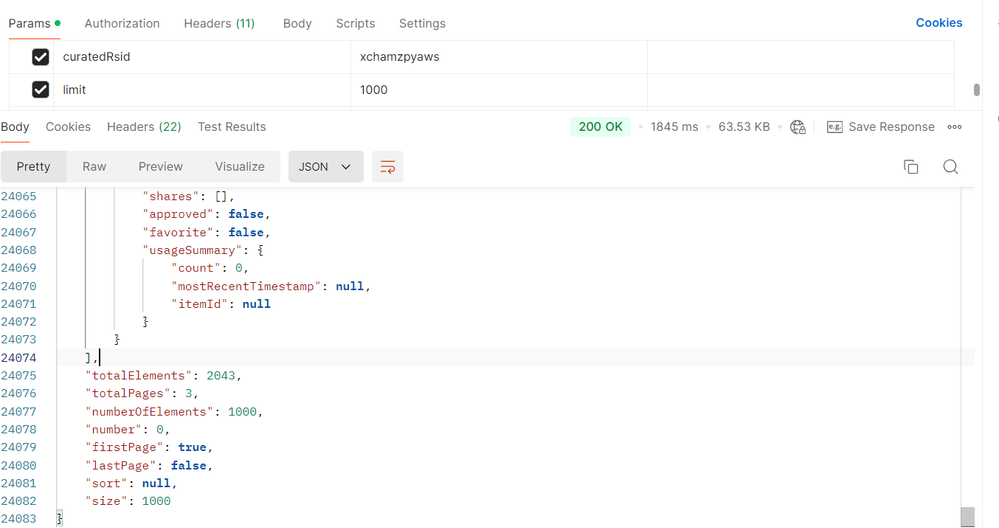Image resolution: width=999 pixels, height=528 pixels.
Task: Select the Preview response view
Action: (160, 167)
